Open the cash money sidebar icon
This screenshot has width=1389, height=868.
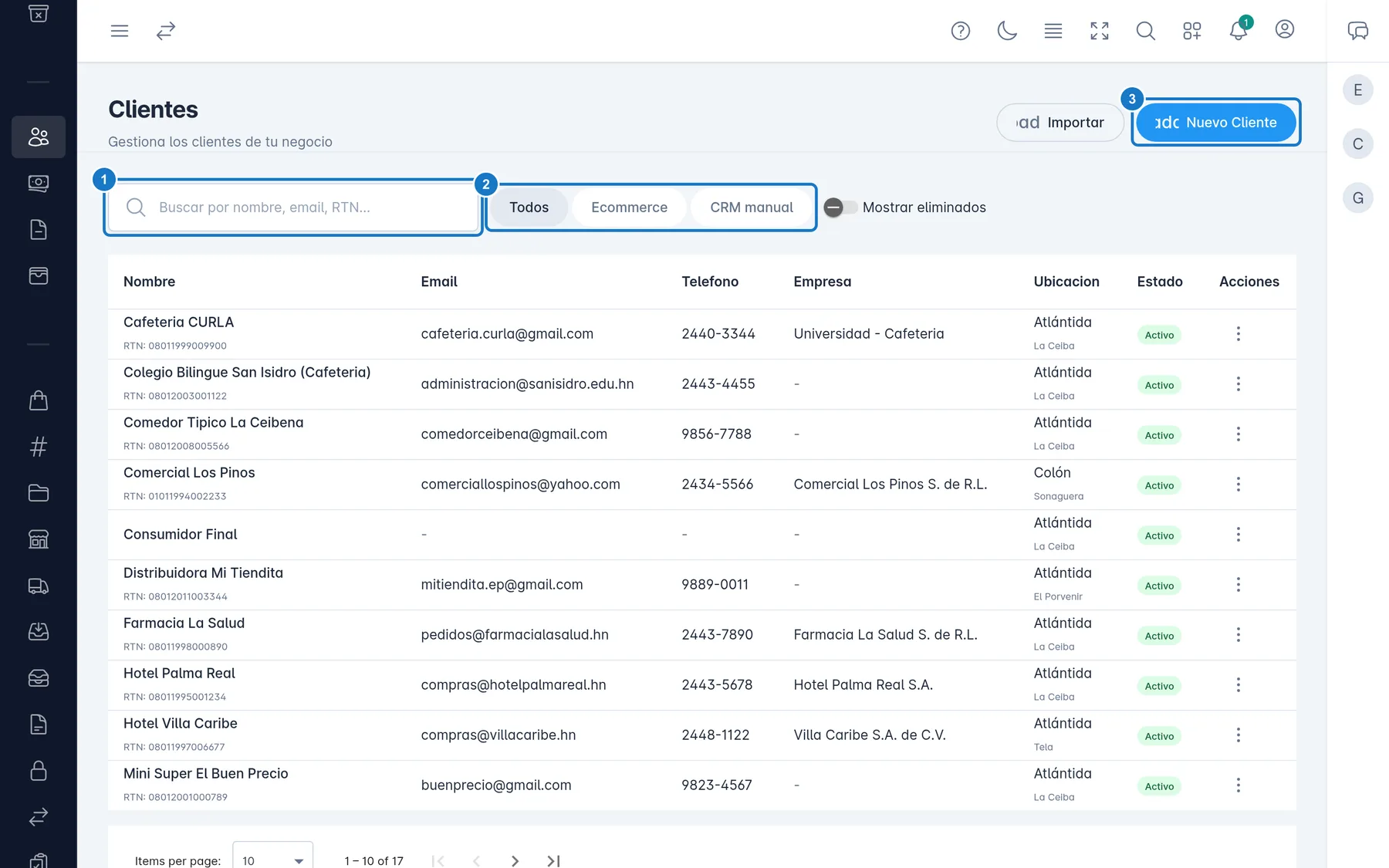coord(39,183)
